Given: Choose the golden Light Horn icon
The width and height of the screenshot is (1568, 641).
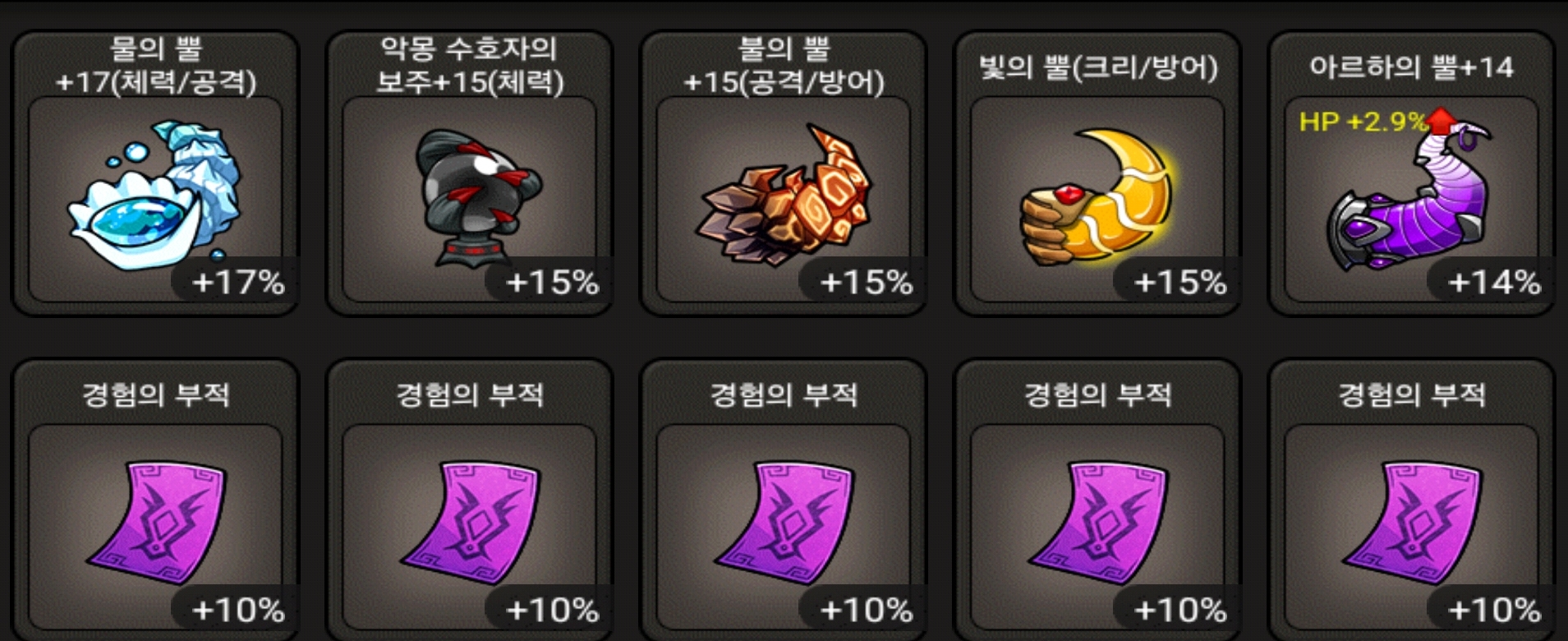Looking at the screenshot, I should coord(1097,196).
